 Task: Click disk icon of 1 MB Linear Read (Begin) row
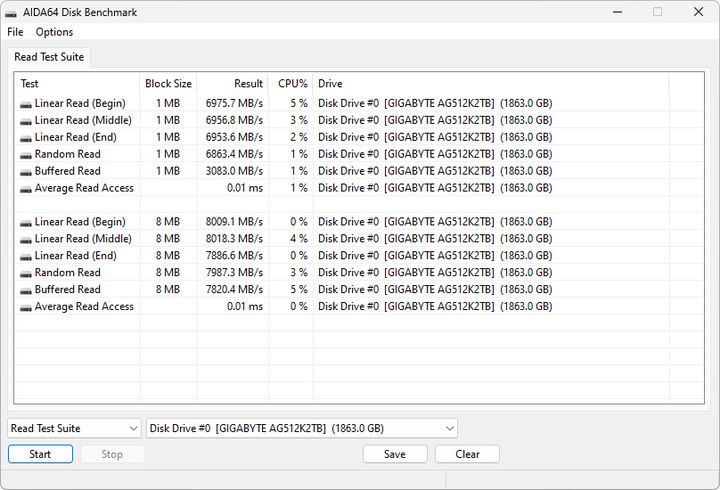pos(26,105)
